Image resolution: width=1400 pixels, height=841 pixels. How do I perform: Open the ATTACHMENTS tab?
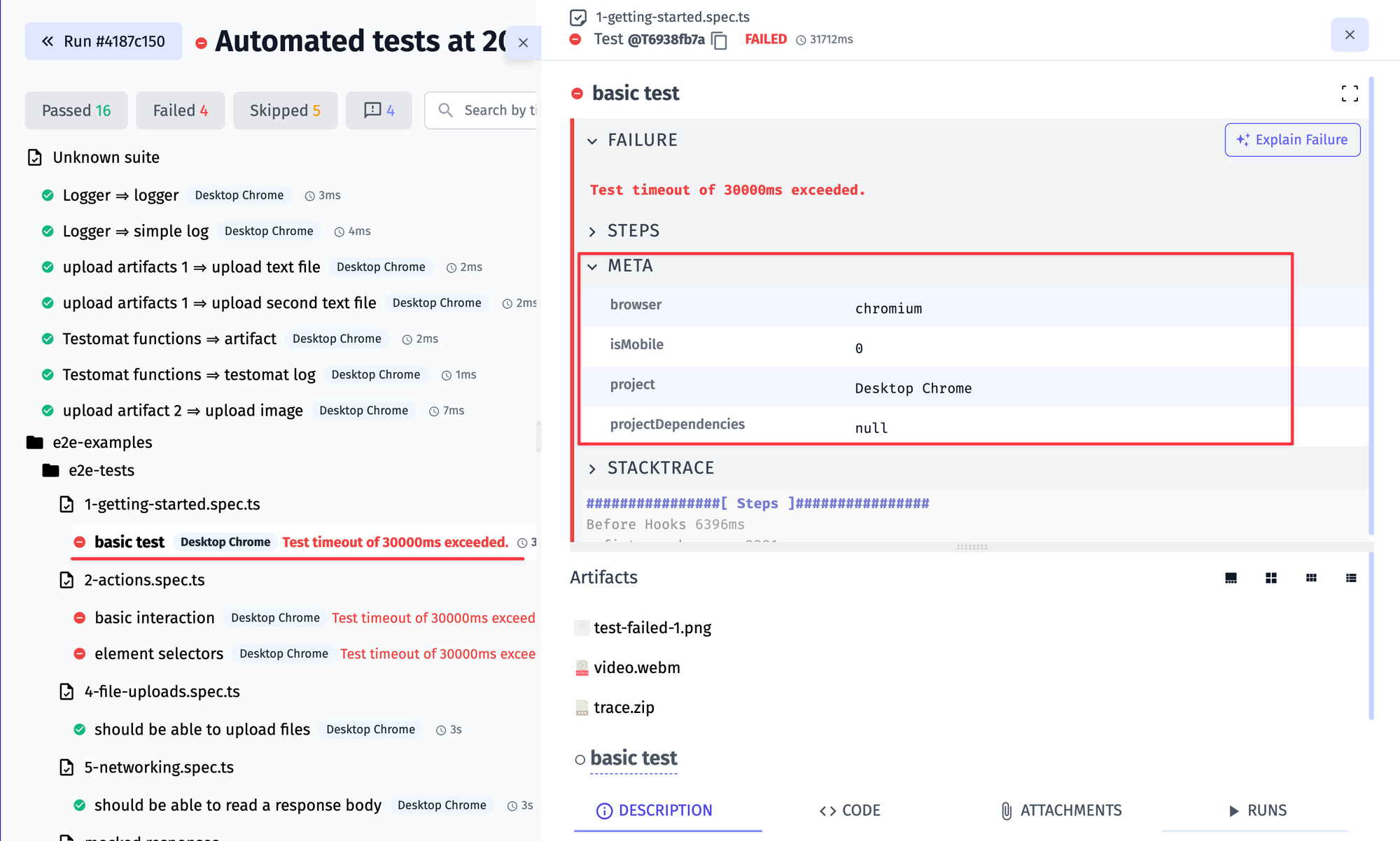point(1060,810)
